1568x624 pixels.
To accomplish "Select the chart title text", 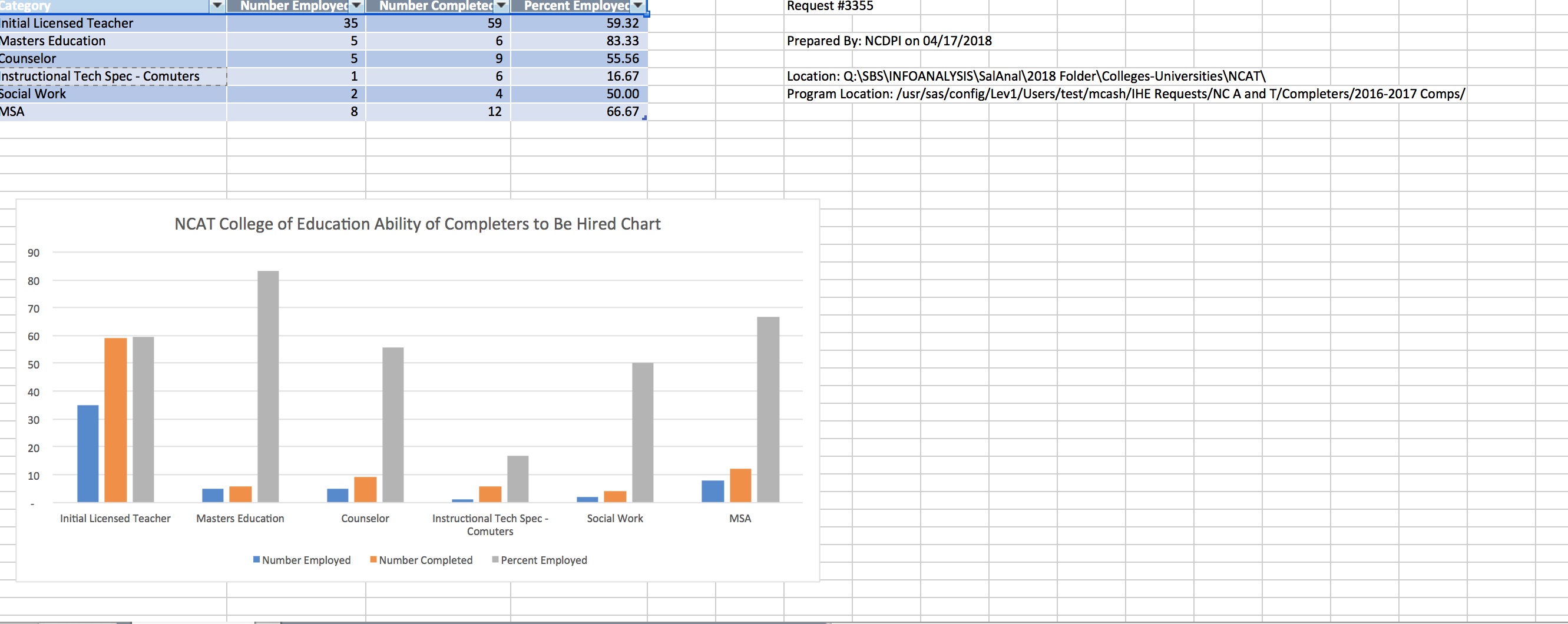I will coord(417,224).
